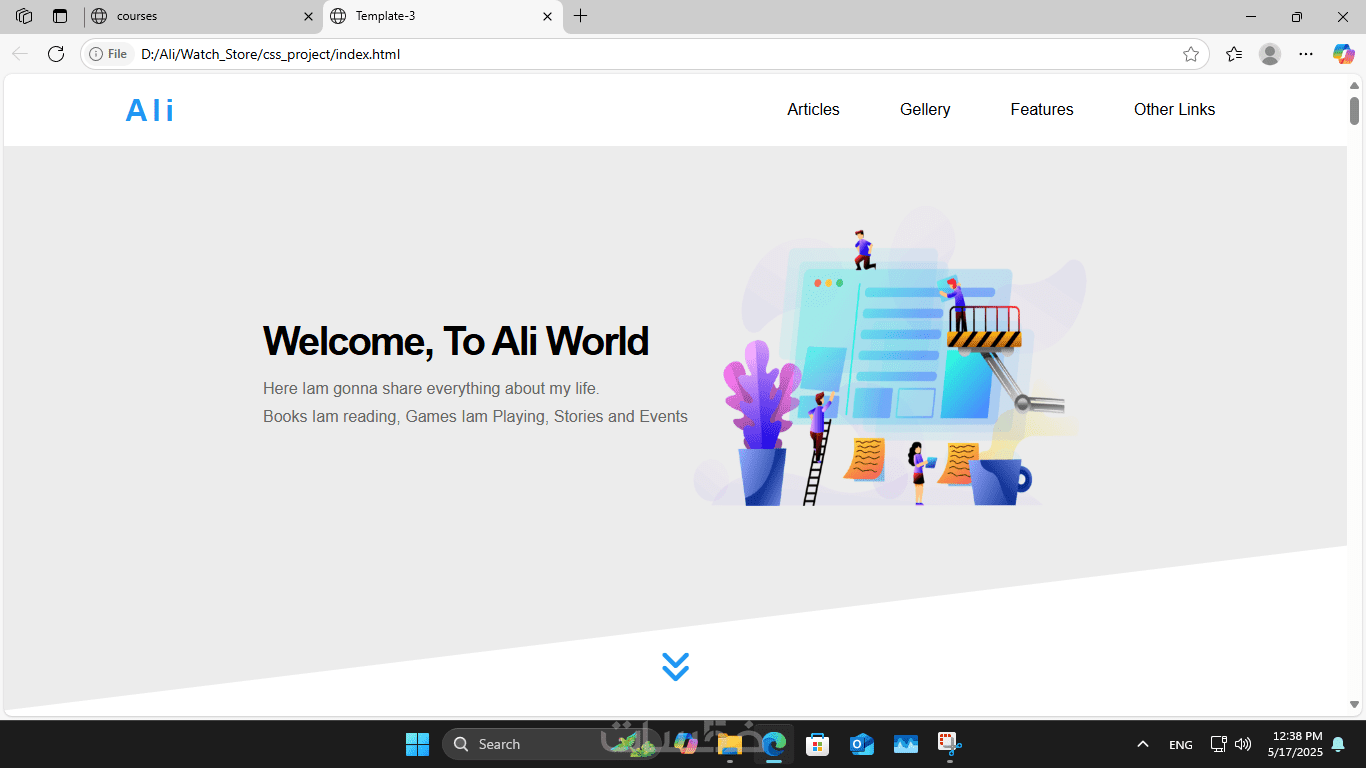The width and height of the screenshot is (1366, 768).
Task: Open the notifications bell icon
Action: coord(1338,744)
